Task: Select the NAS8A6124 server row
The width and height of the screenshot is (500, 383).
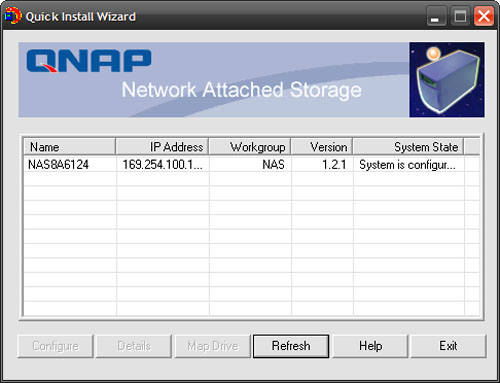Action: [x=252, y=164]
